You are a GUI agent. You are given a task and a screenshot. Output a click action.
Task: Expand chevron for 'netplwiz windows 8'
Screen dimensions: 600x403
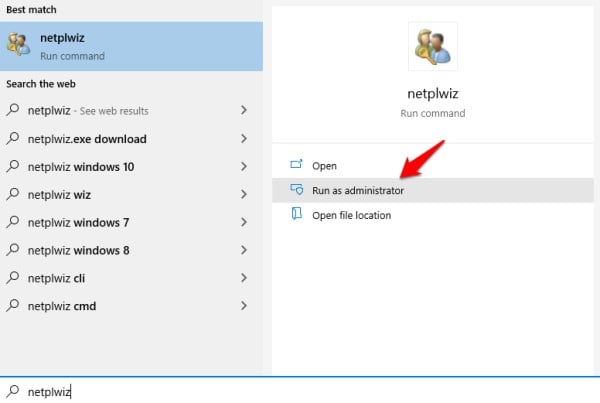[244, 250]
